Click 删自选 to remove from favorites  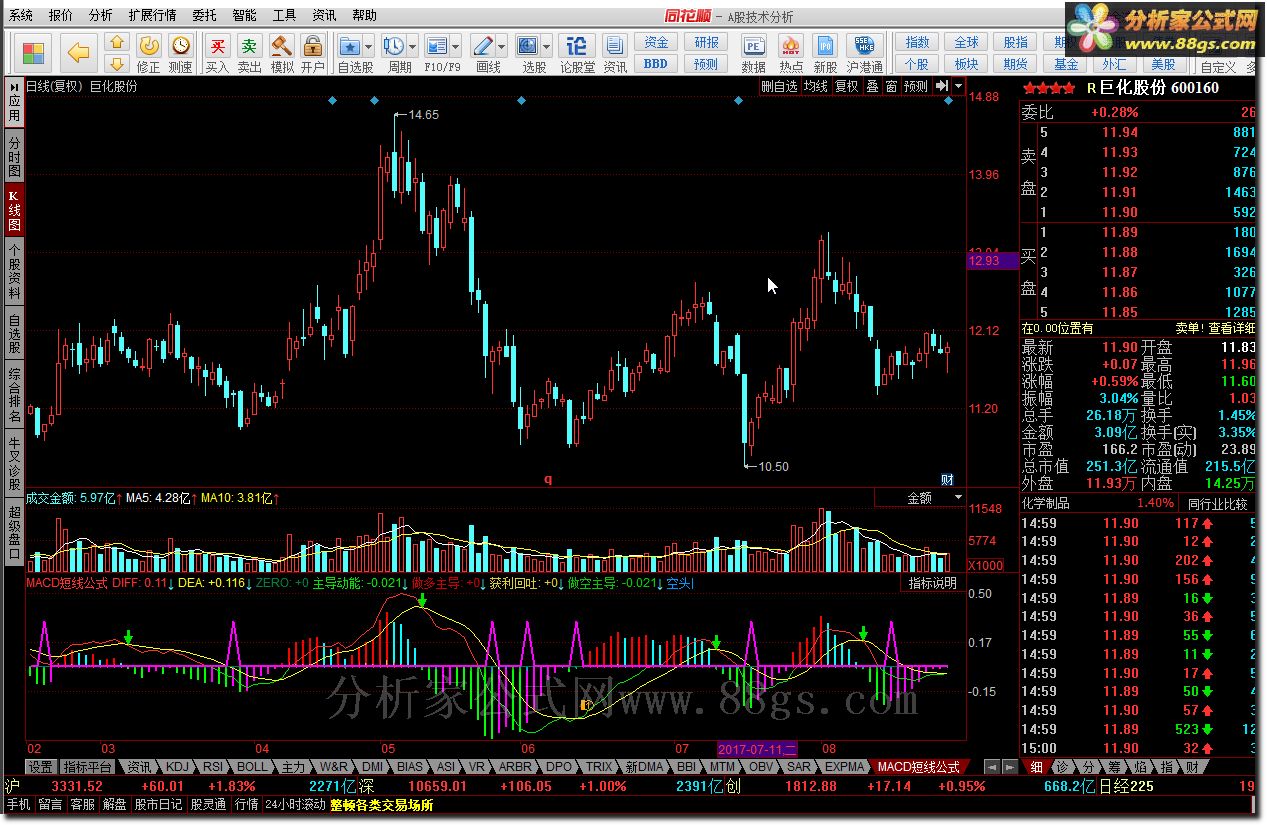[x=779, y=87]
